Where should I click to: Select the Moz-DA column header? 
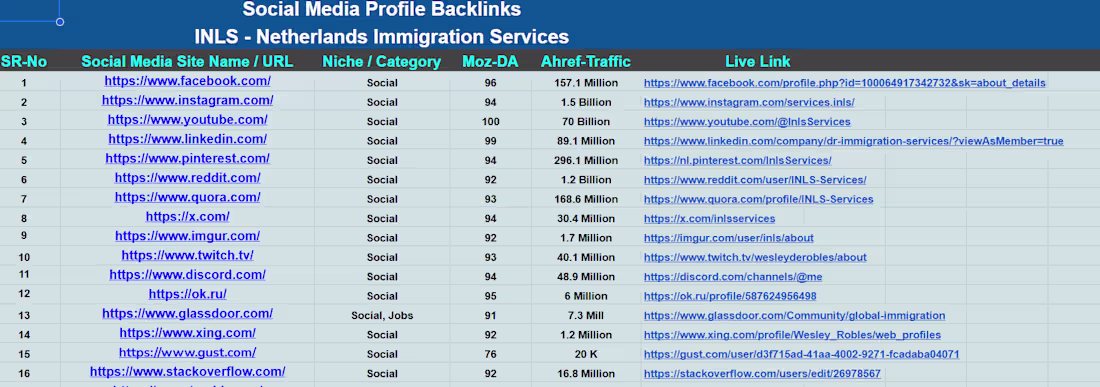point(490,62)
